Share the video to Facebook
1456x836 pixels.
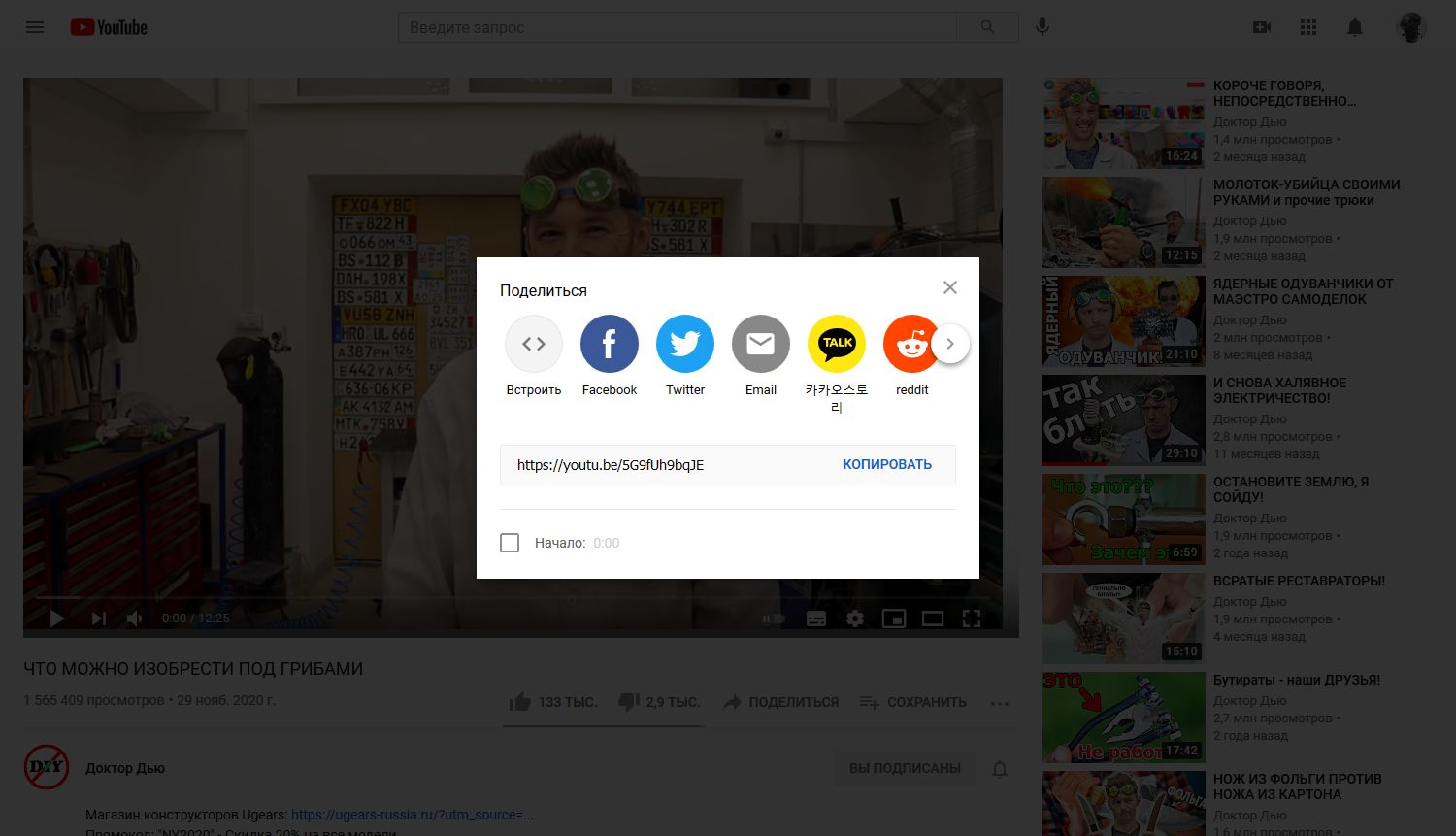click(x=610, y=355)
